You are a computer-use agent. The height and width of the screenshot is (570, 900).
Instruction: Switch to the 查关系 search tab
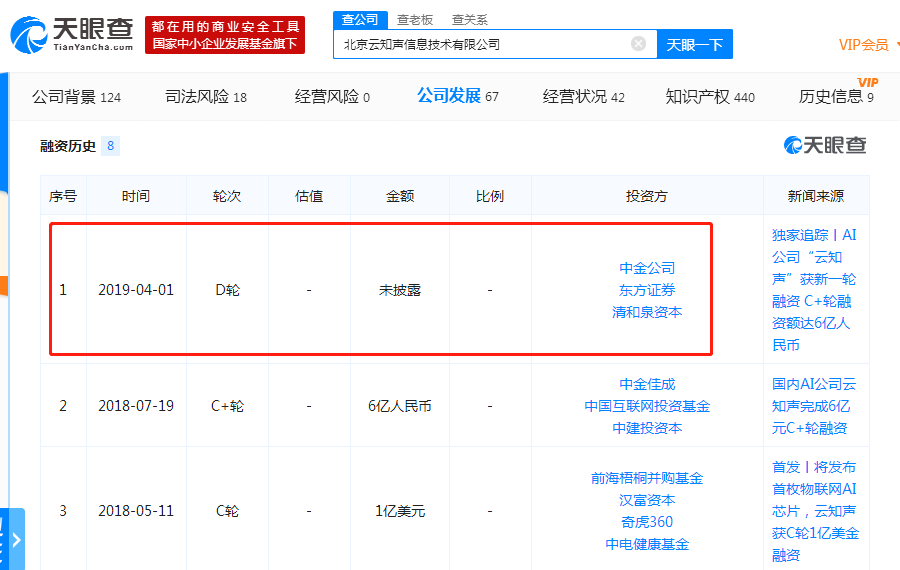(x=470, y=20)
